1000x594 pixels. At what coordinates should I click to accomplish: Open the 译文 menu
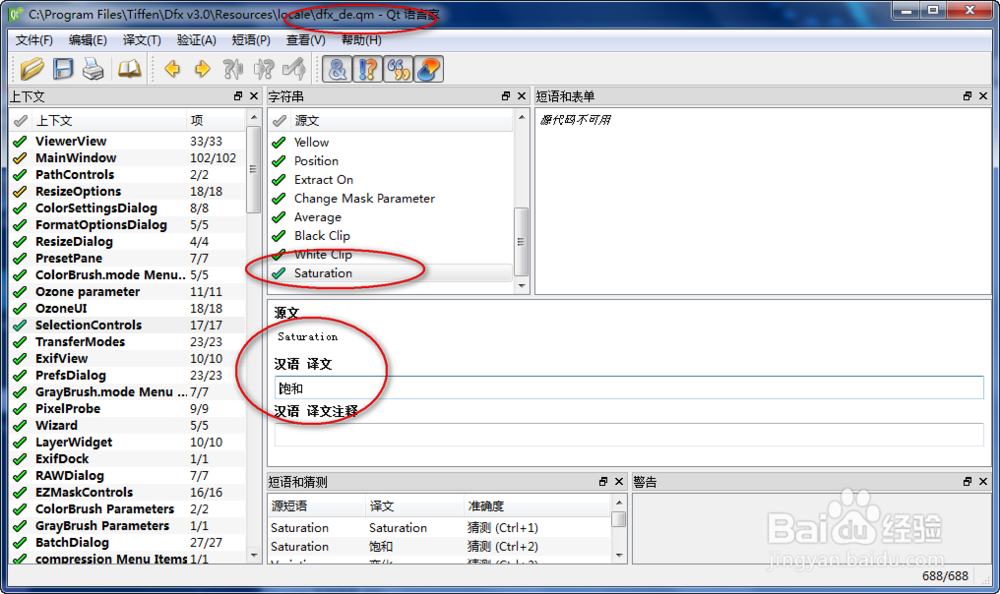pos(140,38)
